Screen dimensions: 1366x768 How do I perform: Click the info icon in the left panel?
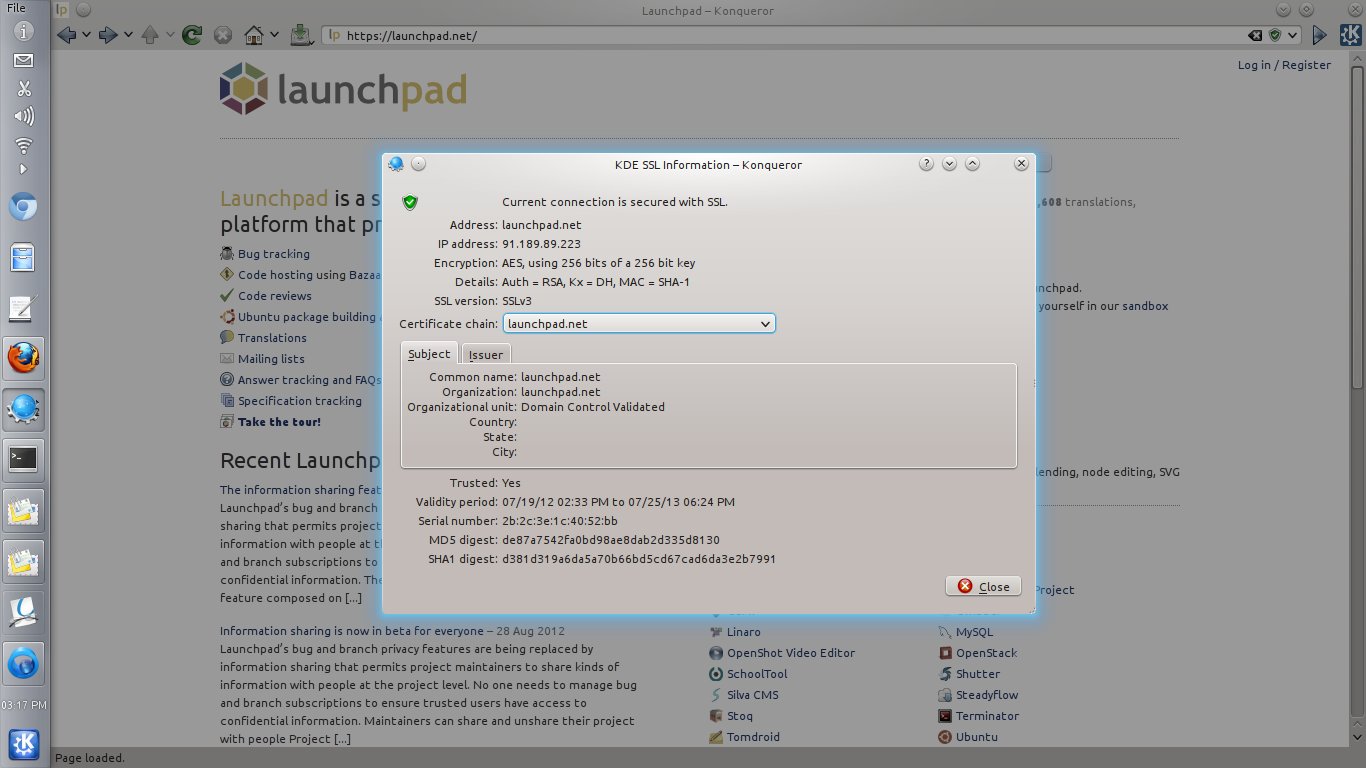[x=23, y=31]
